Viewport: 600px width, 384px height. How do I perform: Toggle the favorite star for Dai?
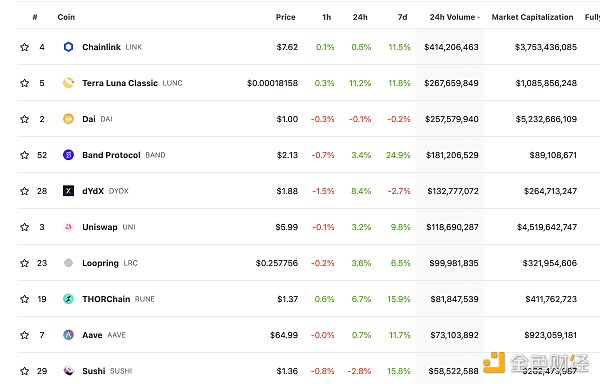tap(24, 119)
